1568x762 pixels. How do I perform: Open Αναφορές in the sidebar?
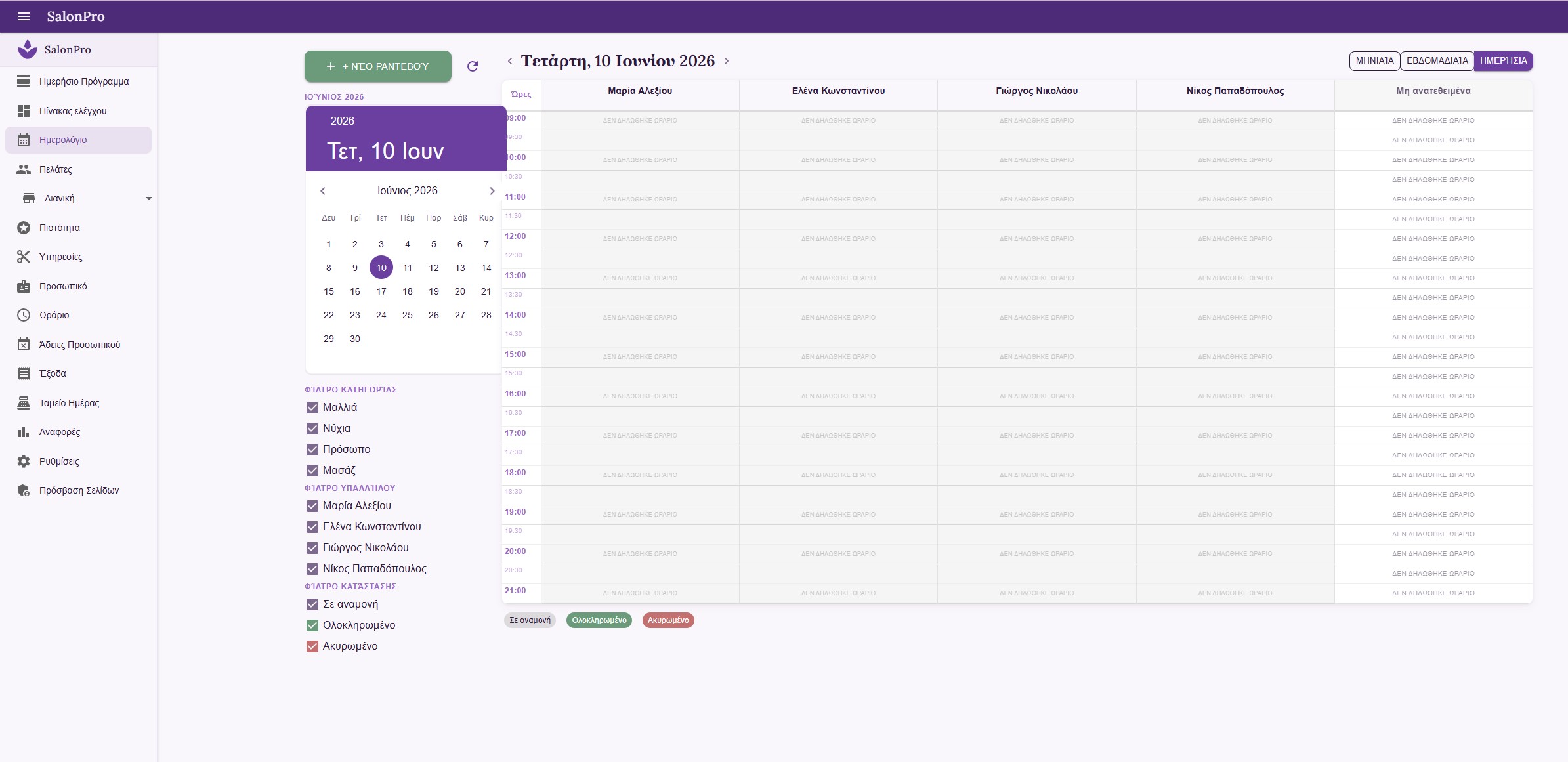(78, 432)
